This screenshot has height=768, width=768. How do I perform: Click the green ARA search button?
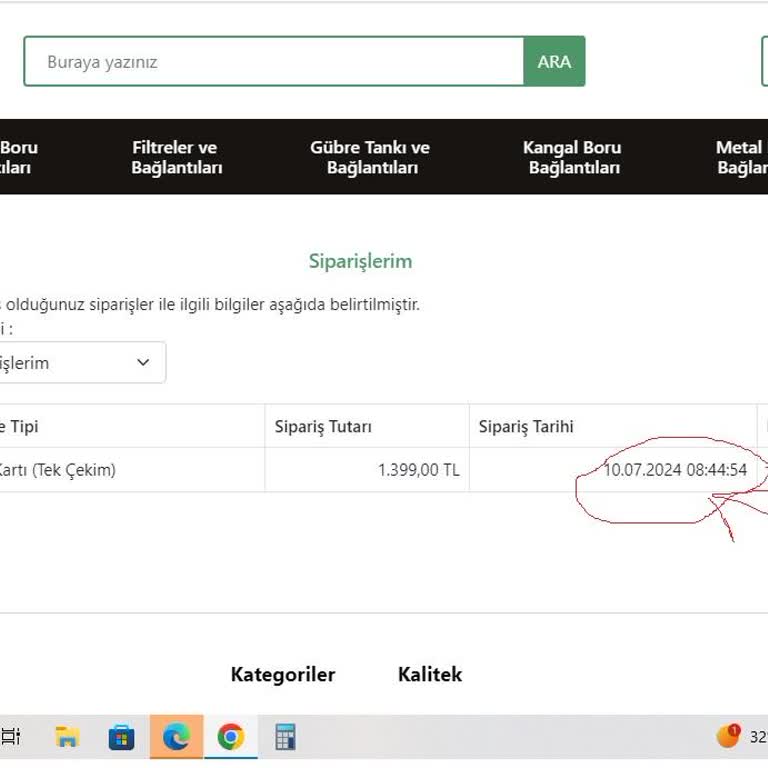pos(554,62)
